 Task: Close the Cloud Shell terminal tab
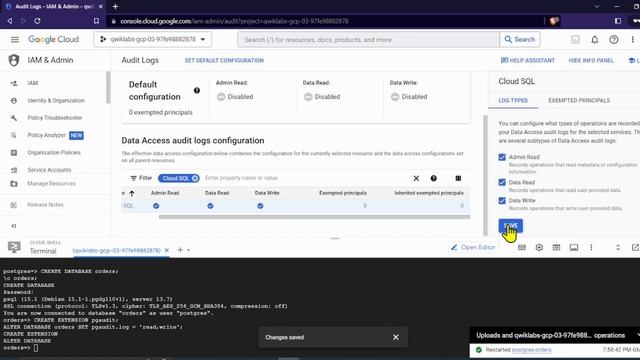[x=167, y=250]
